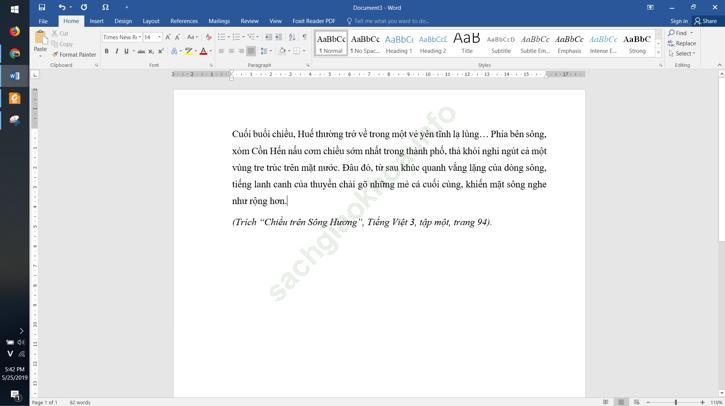Click Sort icon in Paragraph group
The height and width of the screenshot is (406, 725).
292,37
